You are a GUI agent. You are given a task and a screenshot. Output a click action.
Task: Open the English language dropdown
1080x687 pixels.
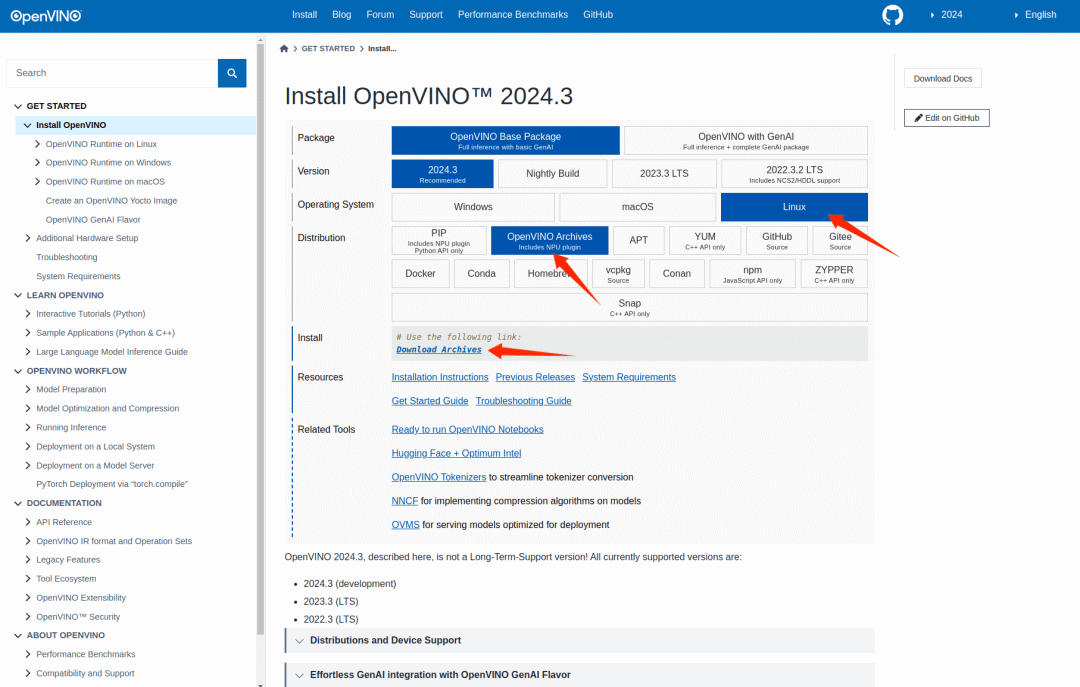pyautogui.click(x=1035, y=14)
